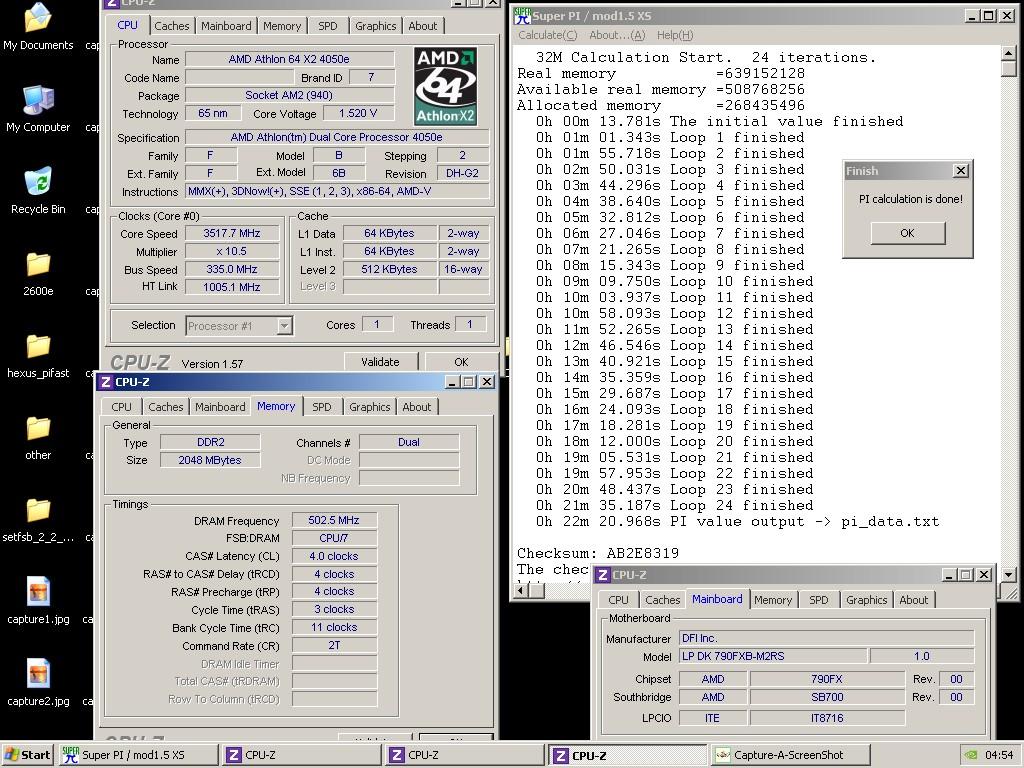Click the Core Speed 3517.7 MHz field
1024x768 pixels.
pos(232,233)
